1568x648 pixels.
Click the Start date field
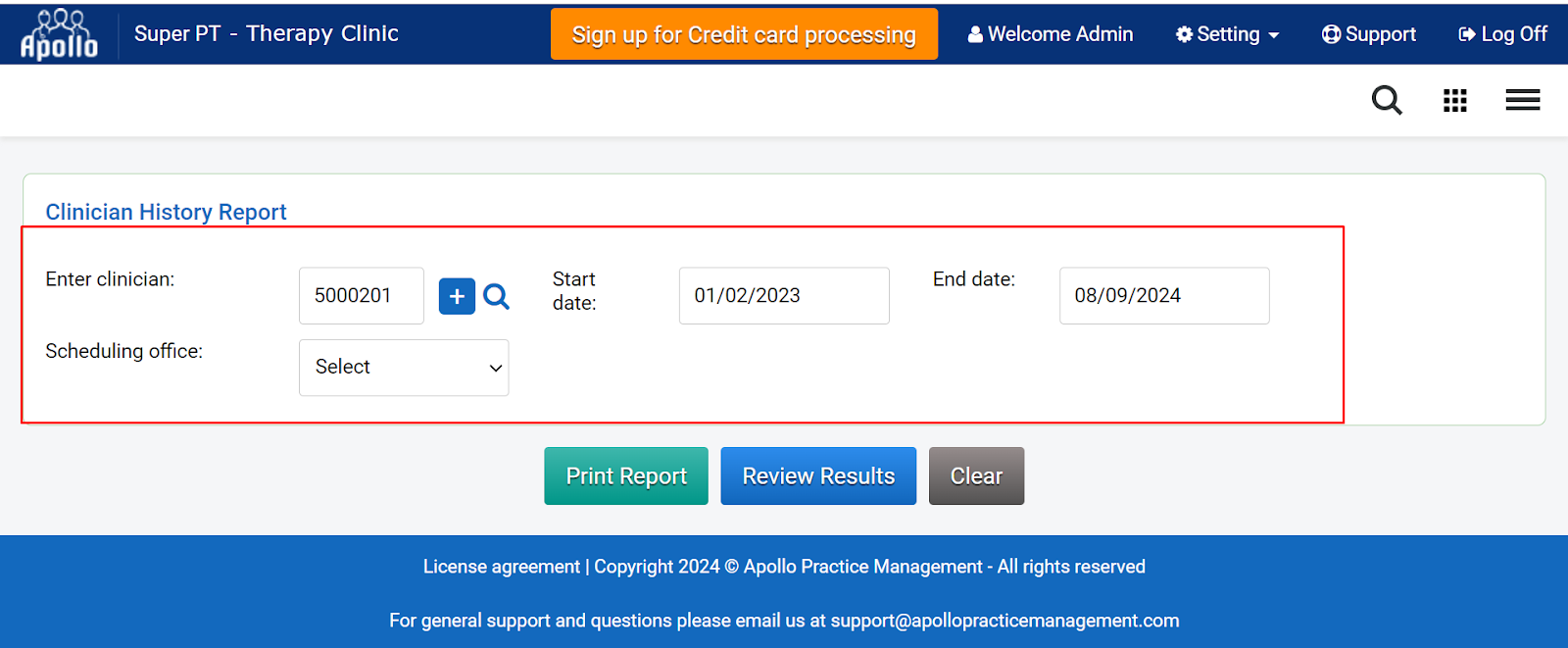coord(783,296)
